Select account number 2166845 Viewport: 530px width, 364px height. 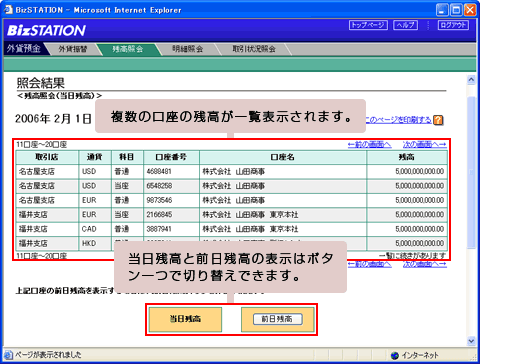click(x=159, y=215)
